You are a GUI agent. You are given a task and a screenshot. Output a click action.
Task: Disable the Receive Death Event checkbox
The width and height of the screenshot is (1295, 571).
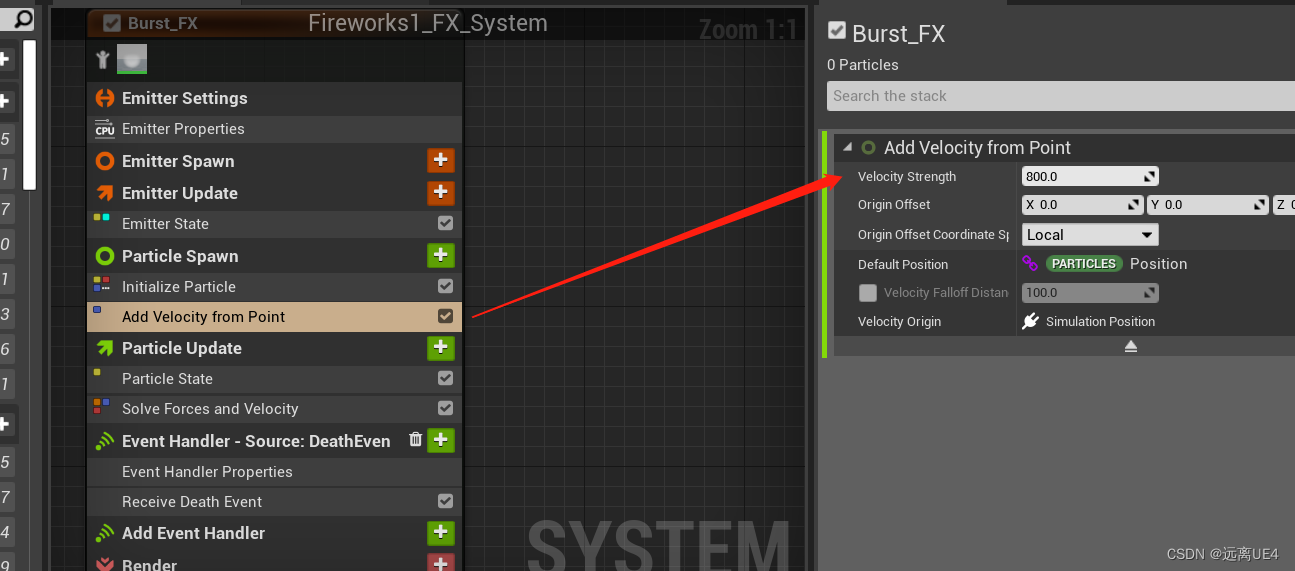(445, 501)
